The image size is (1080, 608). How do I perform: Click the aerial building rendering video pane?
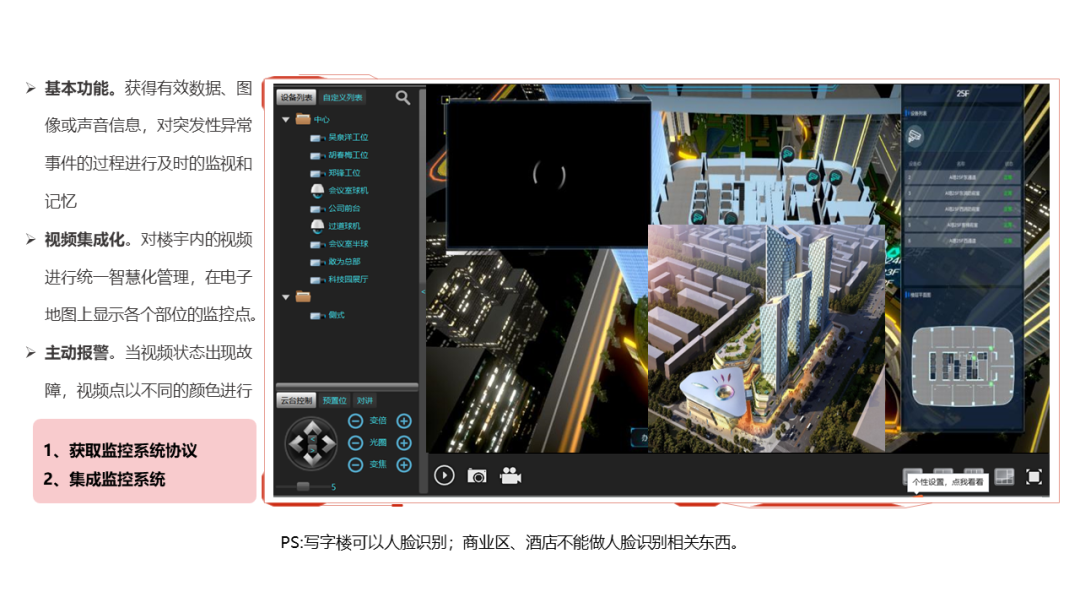[767, 338]
